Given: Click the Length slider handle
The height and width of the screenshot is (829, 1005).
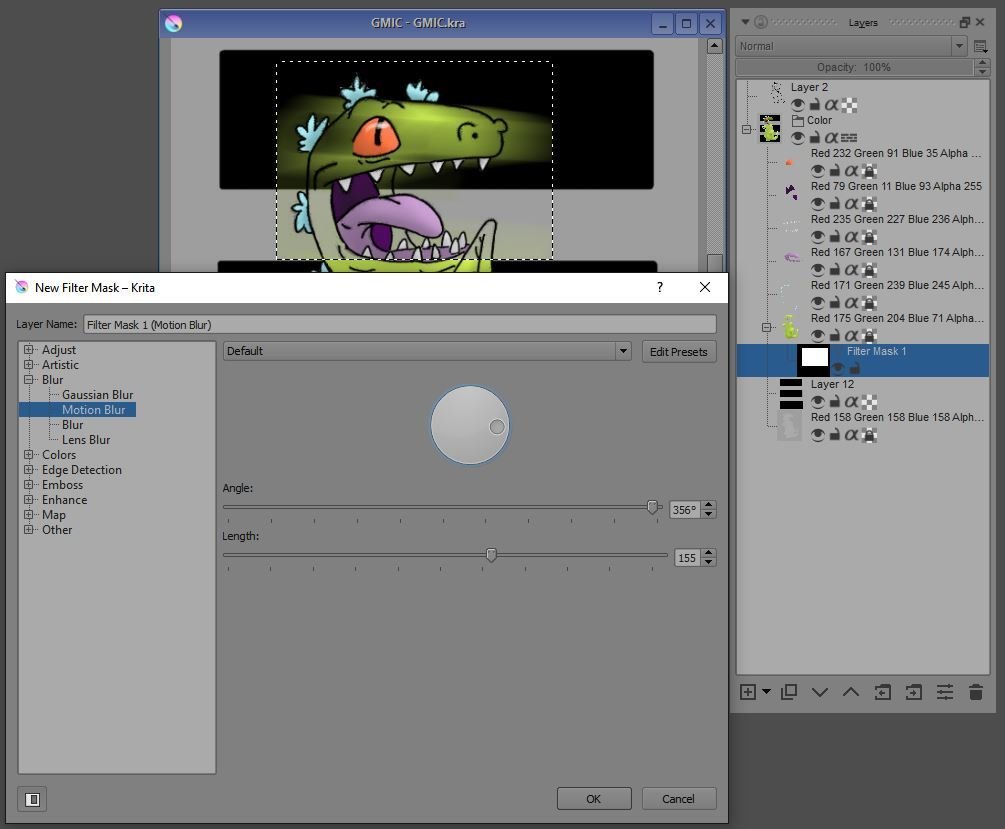Looking at the screenshot, I should click(491, 555).
